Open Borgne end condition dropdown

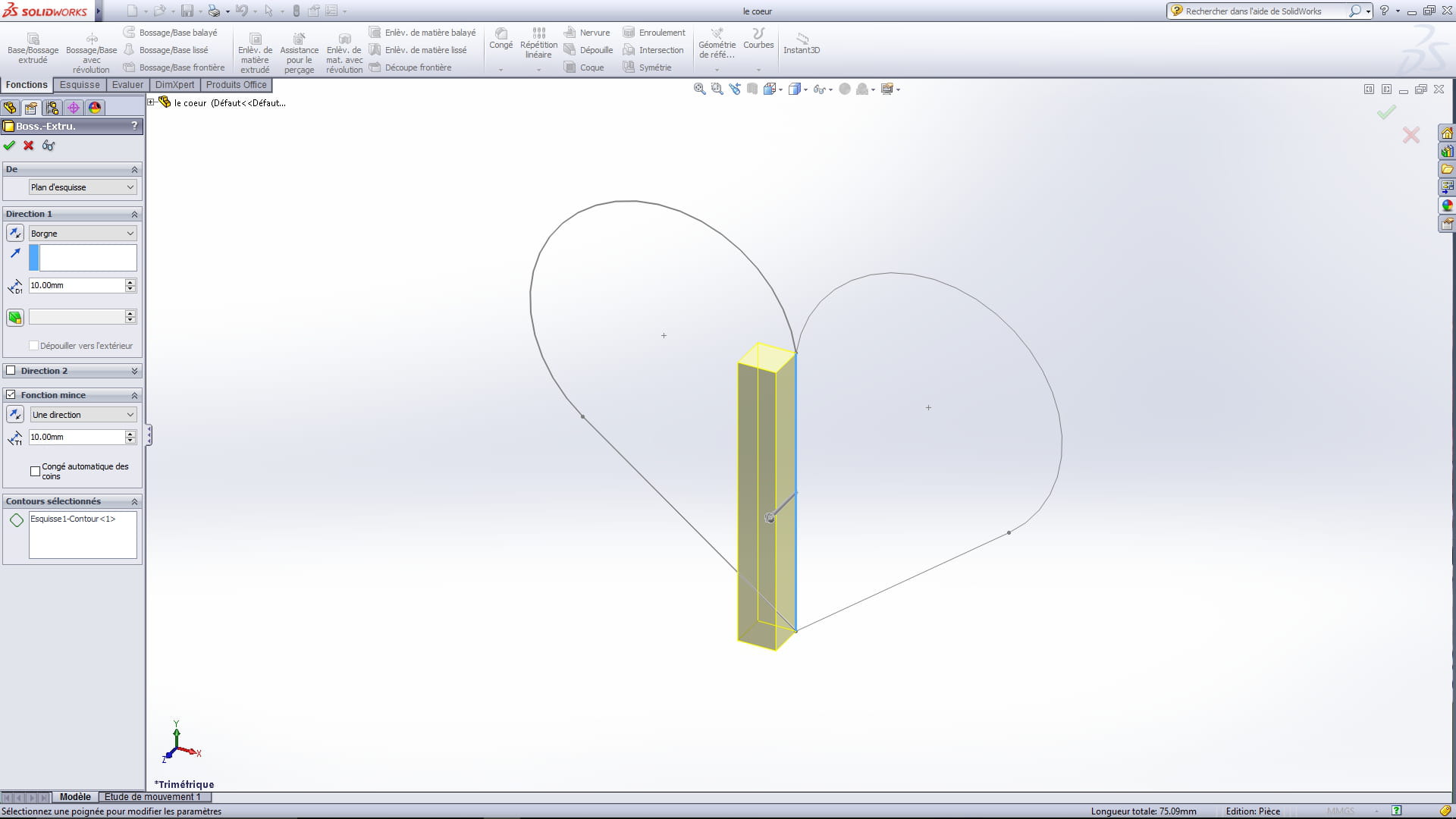83,234
